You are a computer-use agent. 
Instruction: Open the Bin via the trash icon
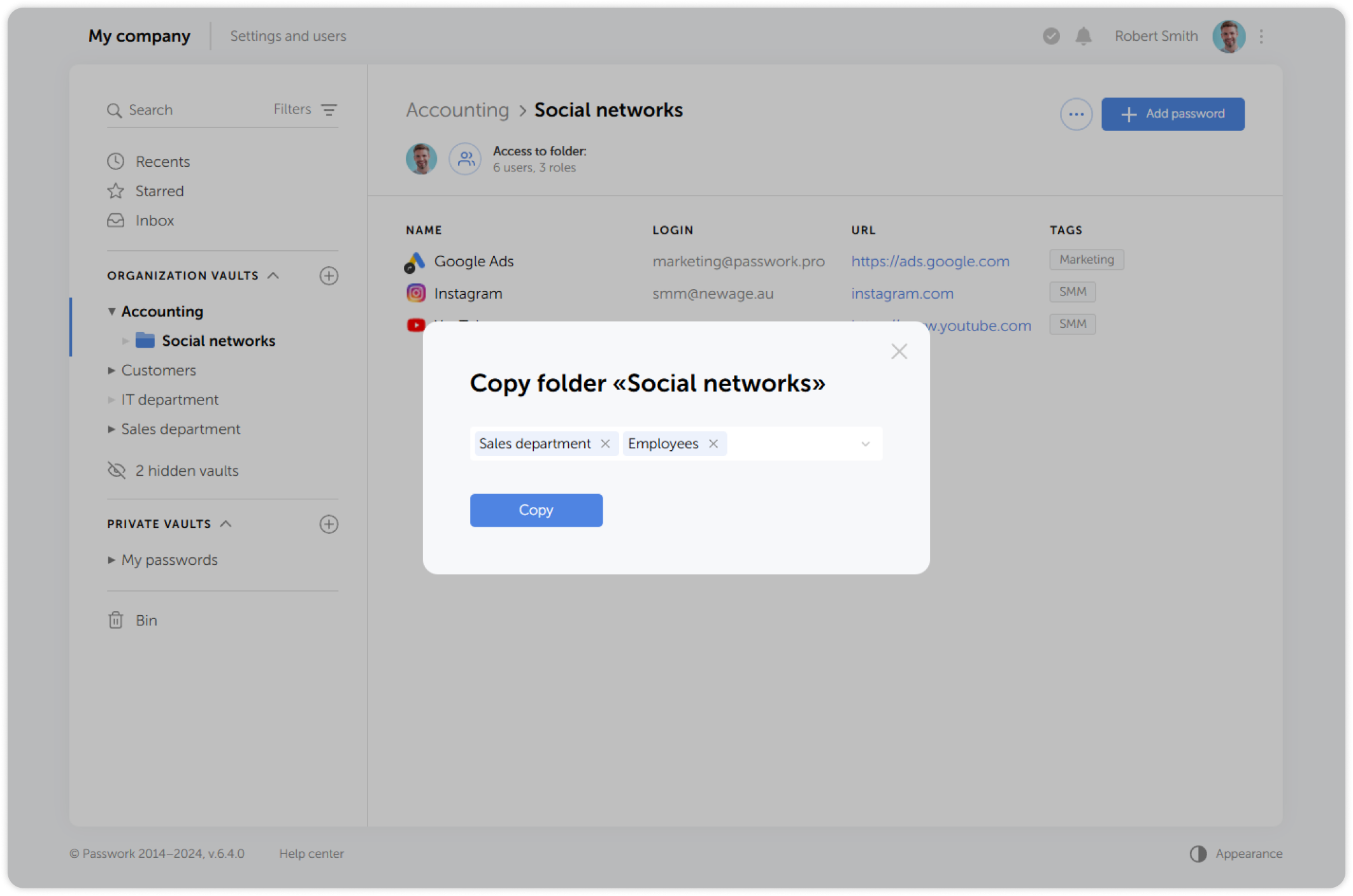pos(115,620)
